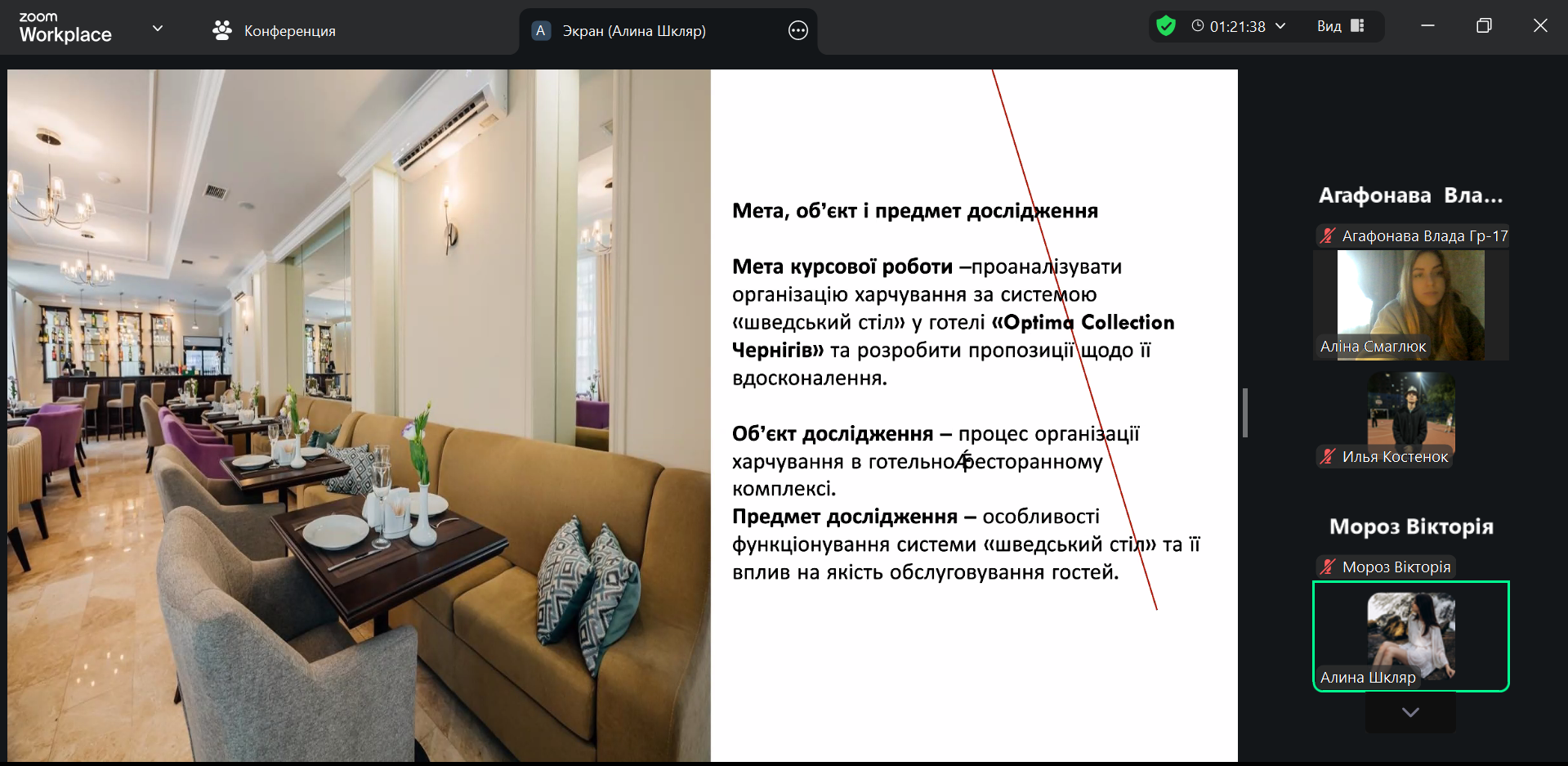Click the Вид view button
Viewport: 1568px width, 766px height.
[1329, 26]
